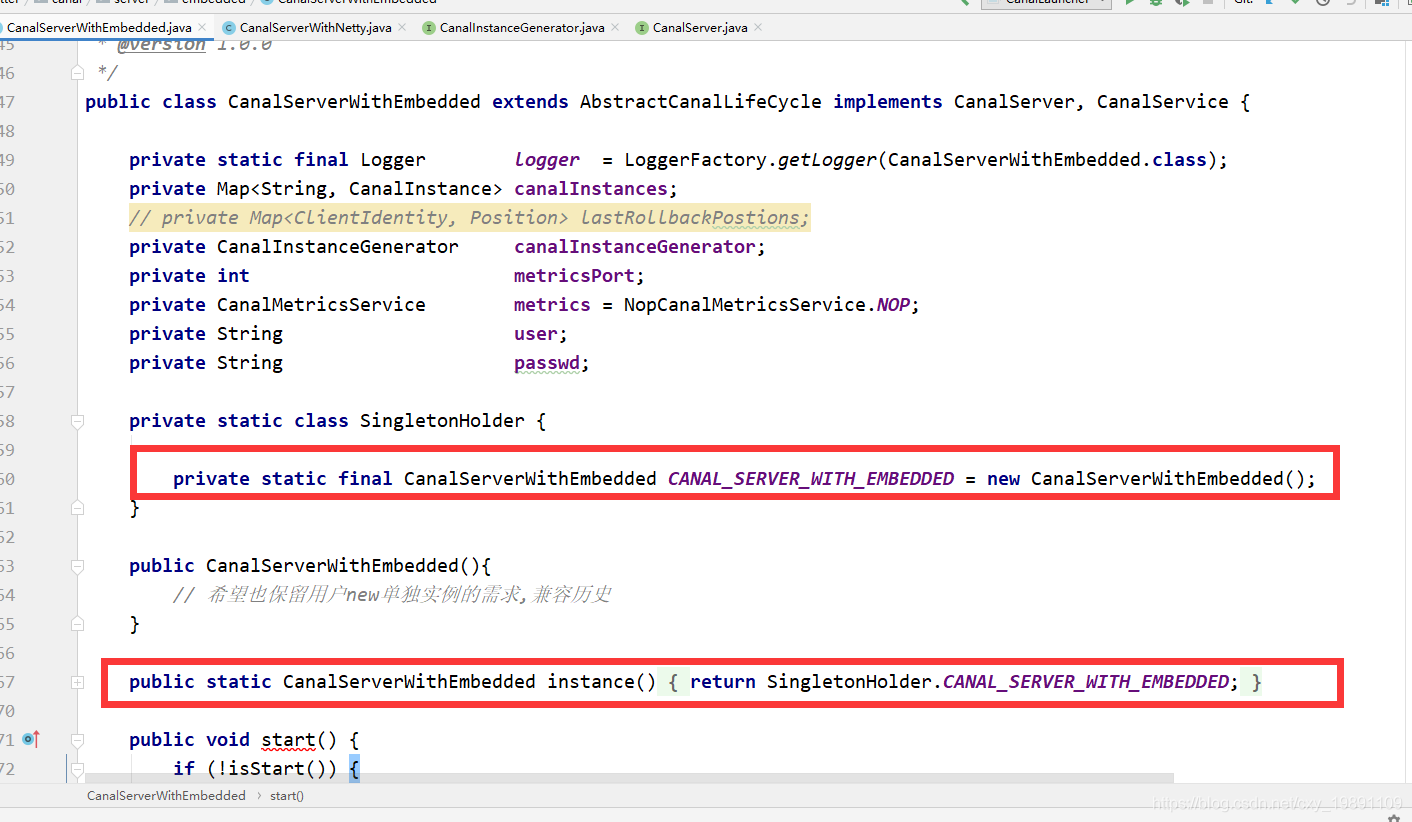Select the CanalServer.java tab
Viewport: 1412px width, 822px height.
[700, 27]
